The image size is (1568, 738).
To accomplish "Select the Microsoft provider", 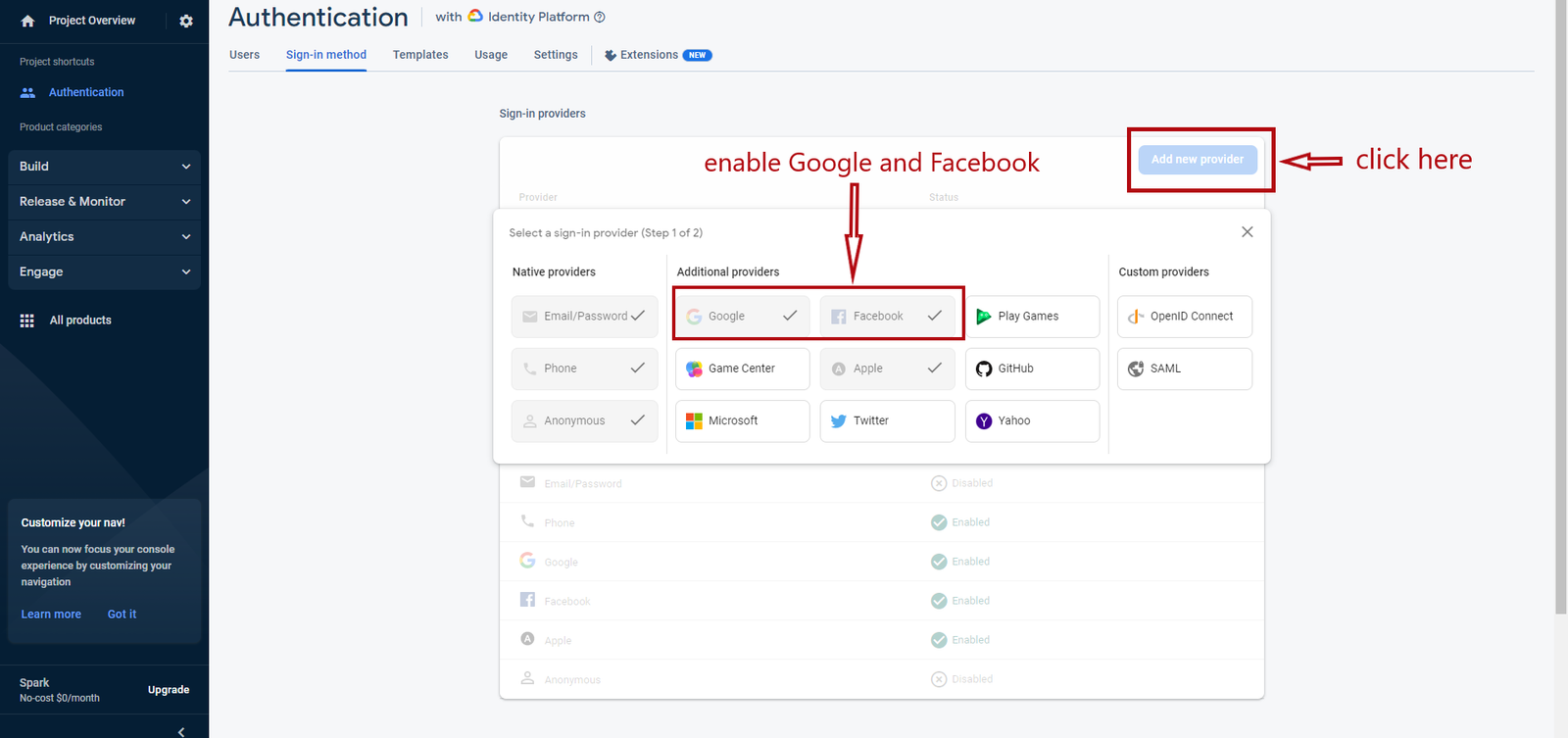I will click(x=743, y=420).
